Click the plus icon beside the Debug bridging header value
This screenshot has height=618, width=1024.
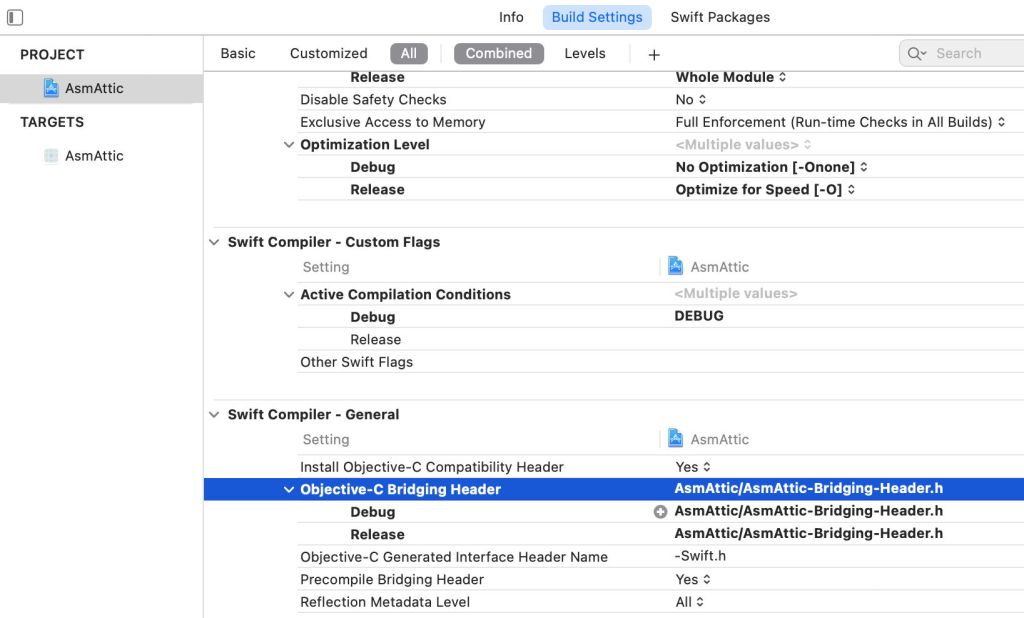pyautogui.click(x=660, y=512)
